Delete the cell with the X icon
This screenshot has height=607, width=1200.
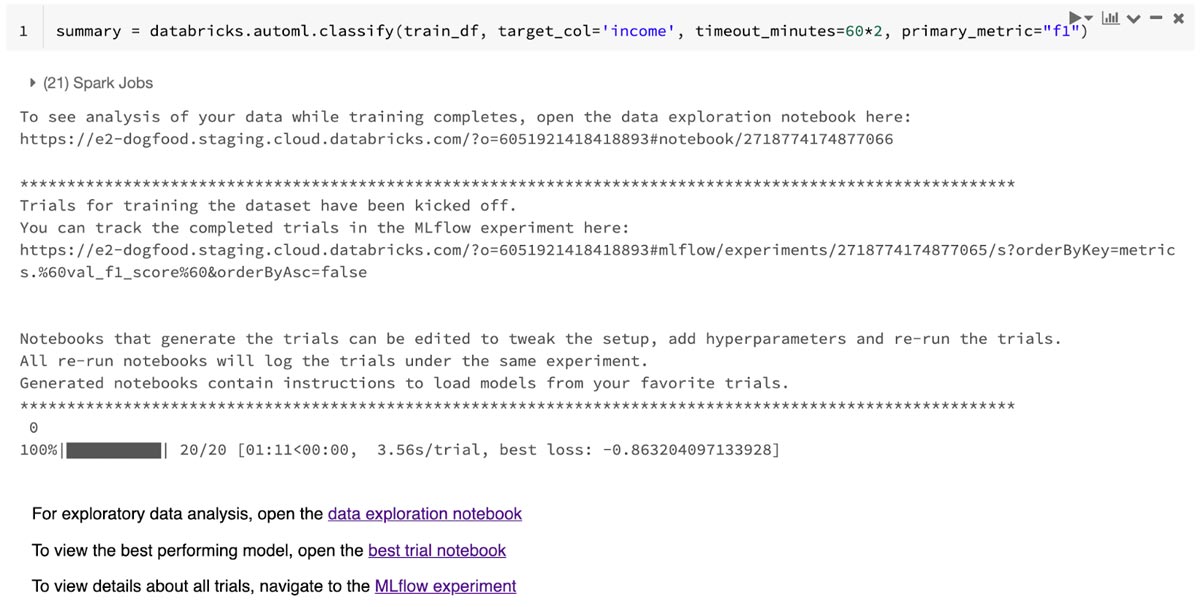pos(1179,18)
